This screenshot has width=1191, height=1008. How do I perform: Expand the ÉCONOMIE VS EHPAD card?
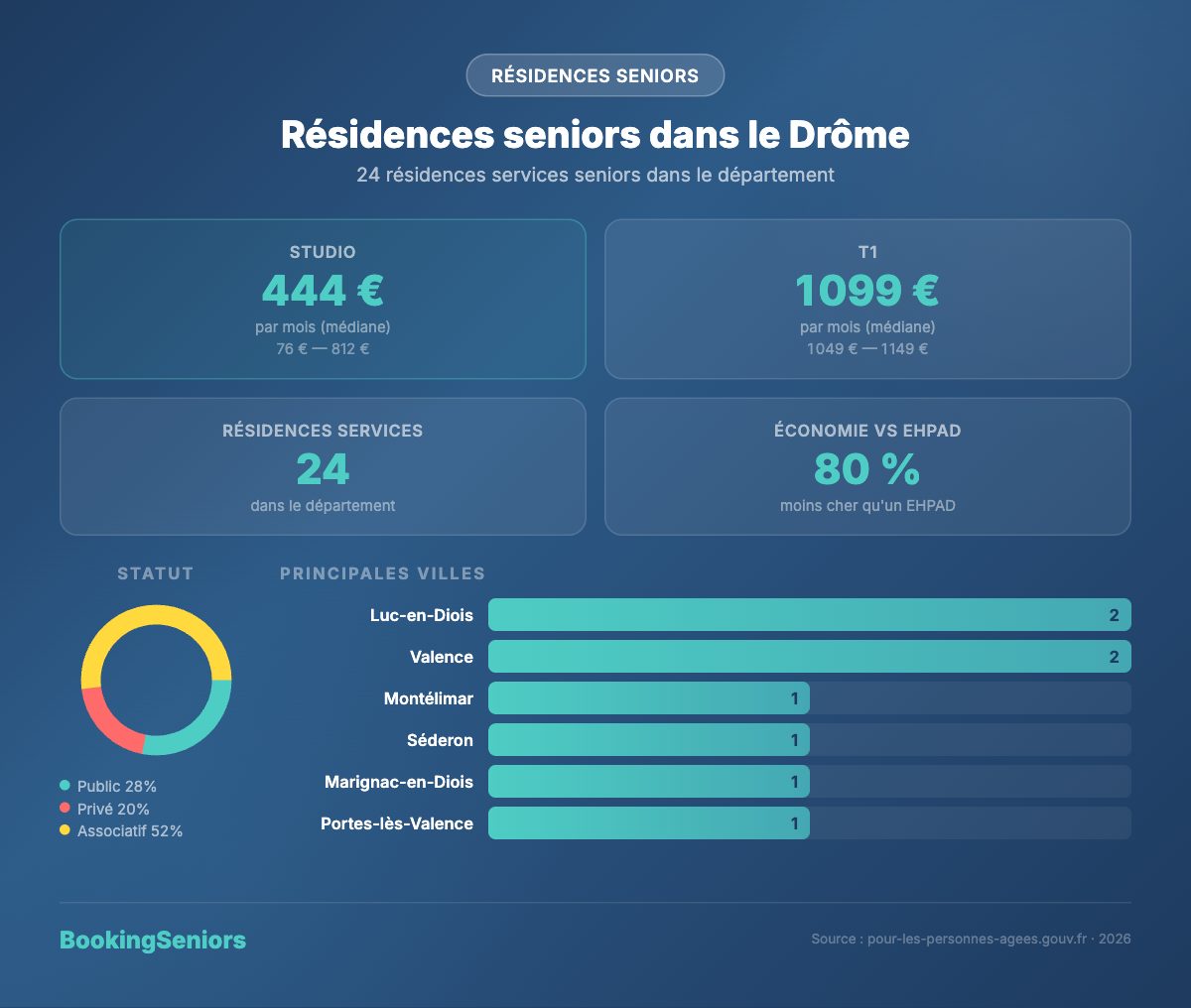867,466
